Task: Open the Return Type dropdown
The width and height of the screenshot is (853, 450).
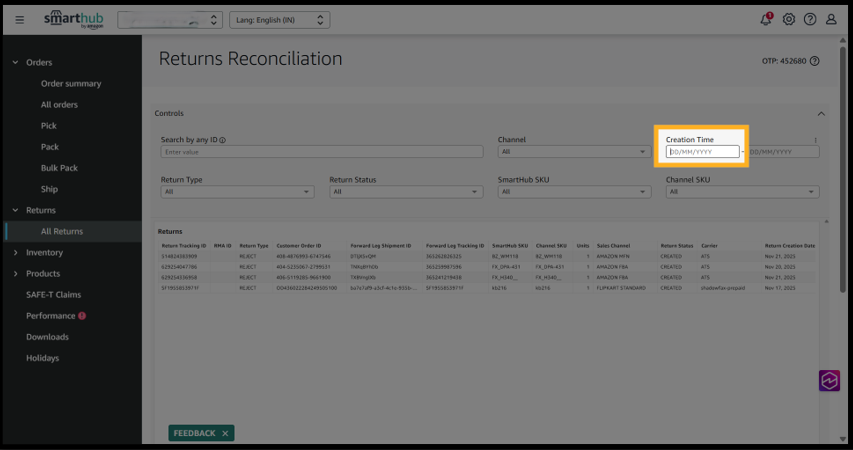Action: [237, 191]
